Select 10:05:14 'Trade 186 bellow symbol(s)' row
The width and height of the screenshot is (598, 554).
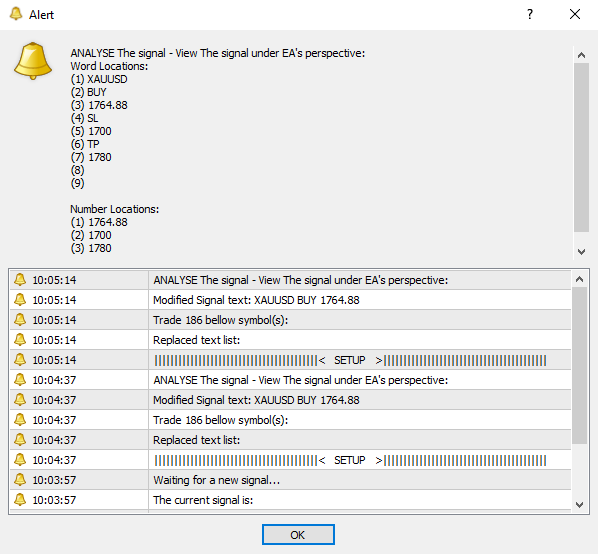pyautogui.click(x=290, y=320)
